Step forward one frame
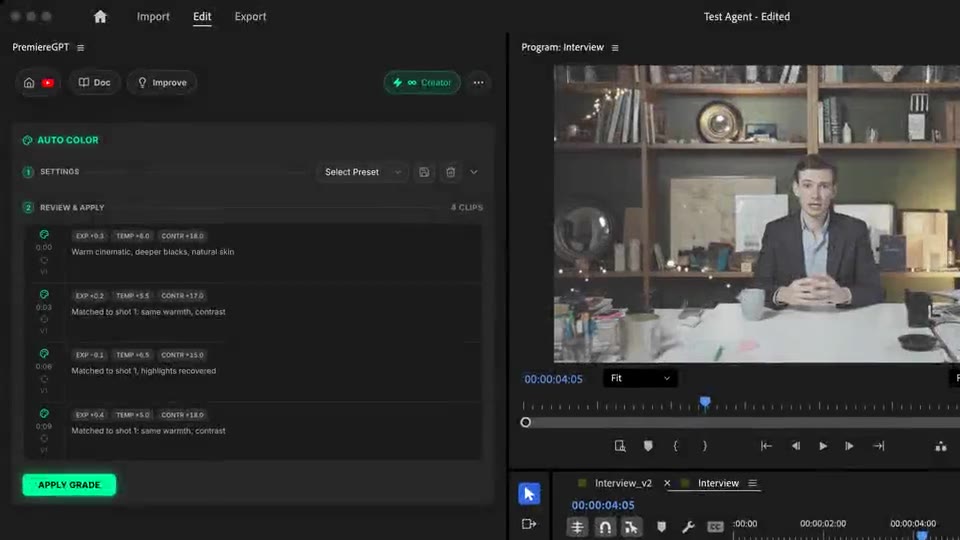 point(849,446)
